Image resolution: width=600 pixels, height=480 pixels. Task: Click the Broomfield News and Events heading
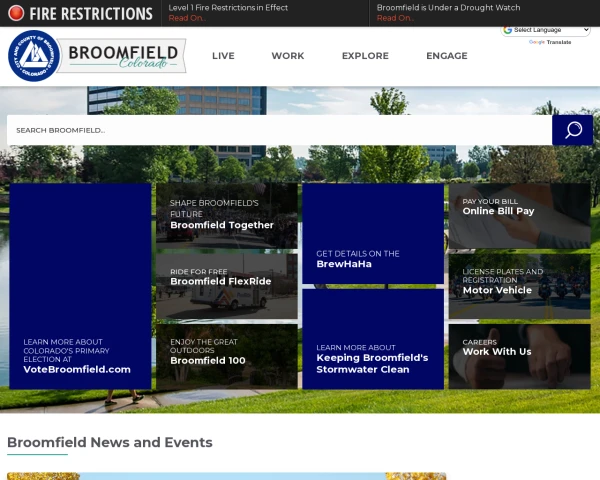110,442
